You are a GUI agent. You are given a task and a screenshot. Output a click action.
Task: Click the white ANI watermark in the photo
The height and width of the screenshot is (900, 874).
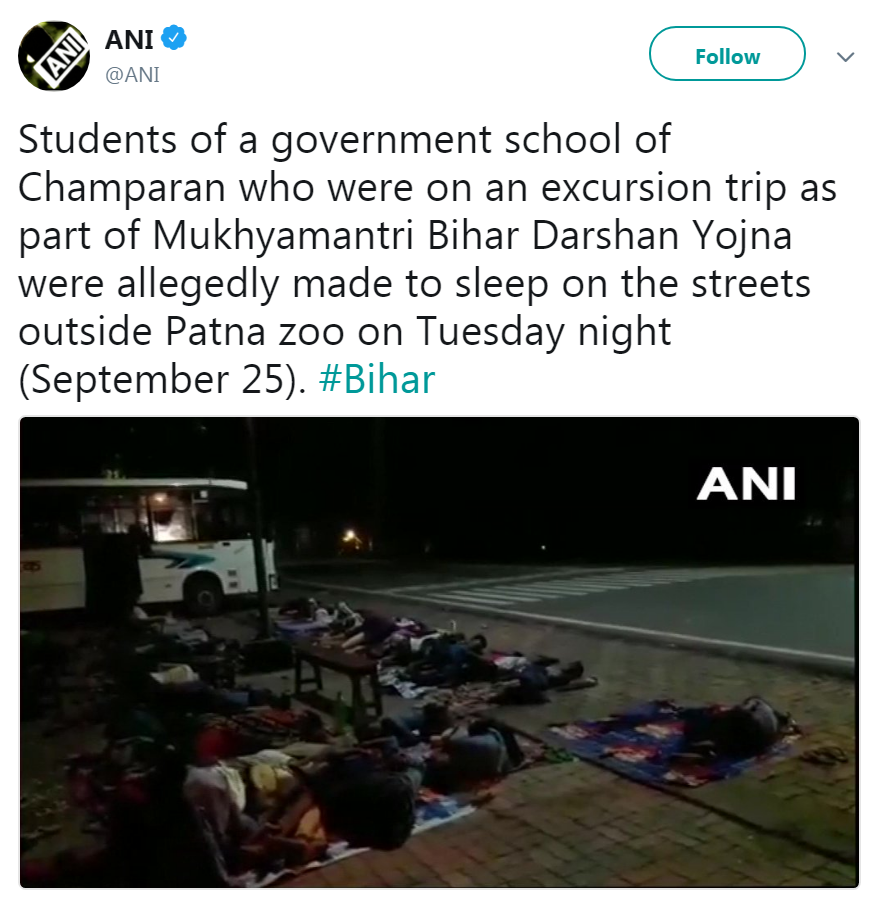[746, 483]
